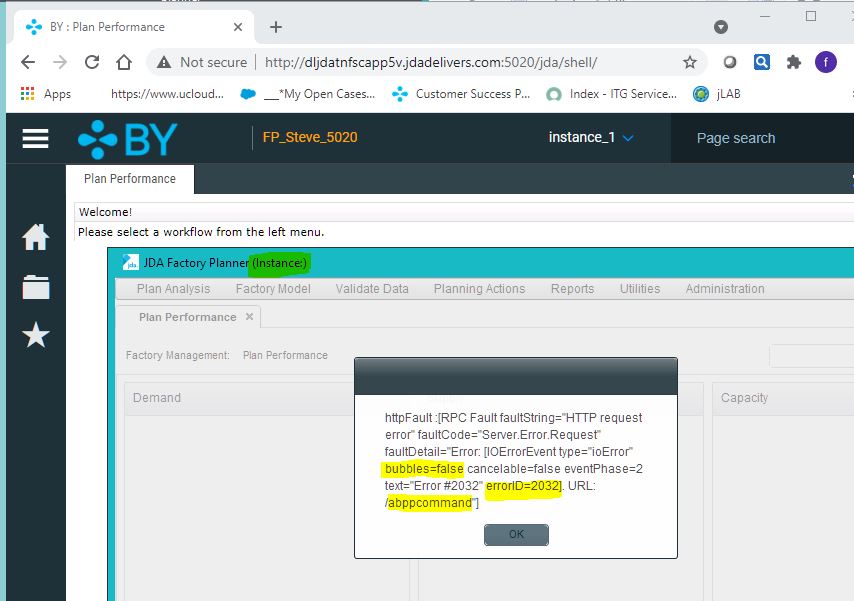Open the browser extensions puzzle icon

tap(794, 62)
